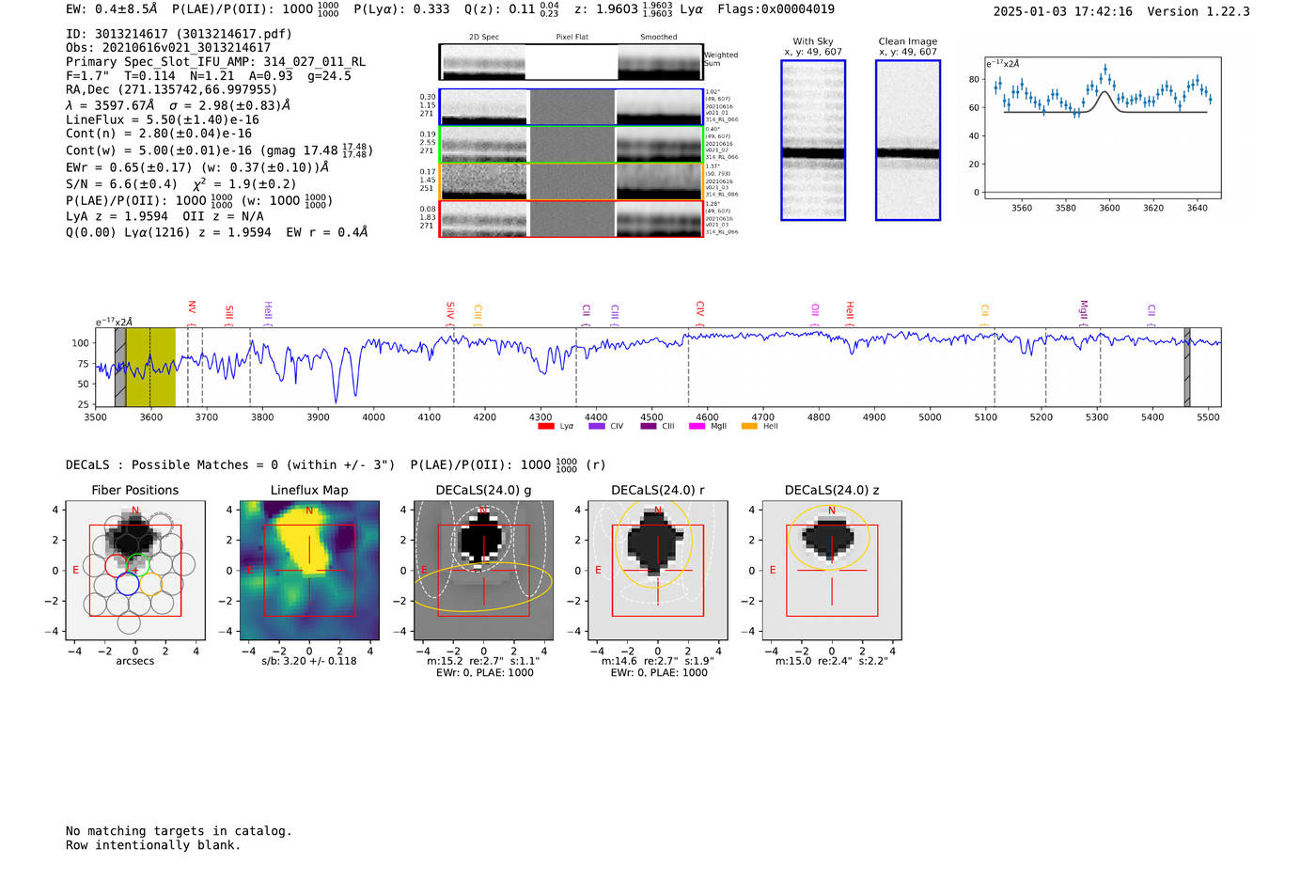Open the Fiber Positions panel
Image resolution: width=1316 pixels, height=896 pixels.
tap(135, 570)
